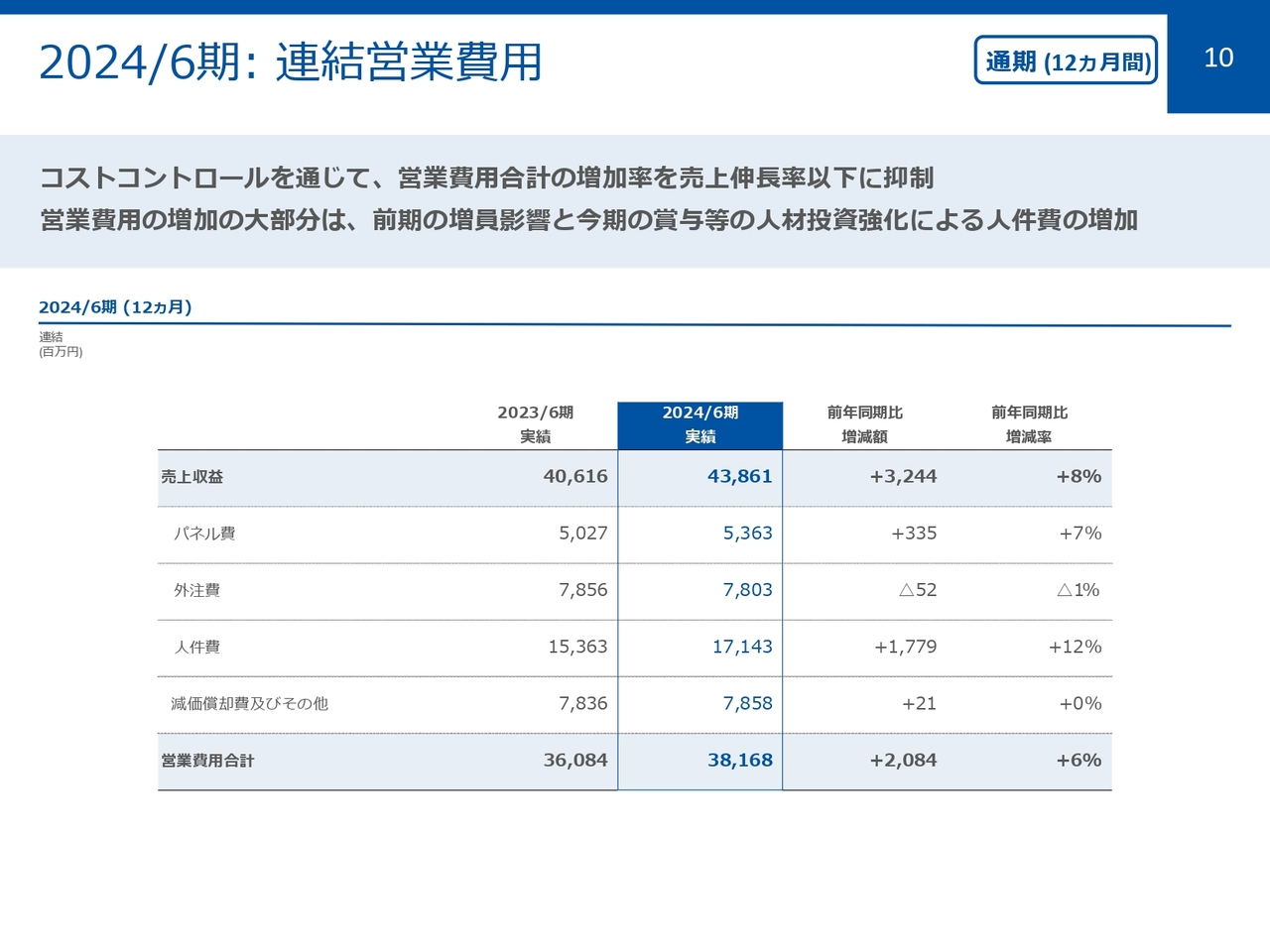Click the value +2,084
The image size is (1270, 952).
click(x=903, y=760)
